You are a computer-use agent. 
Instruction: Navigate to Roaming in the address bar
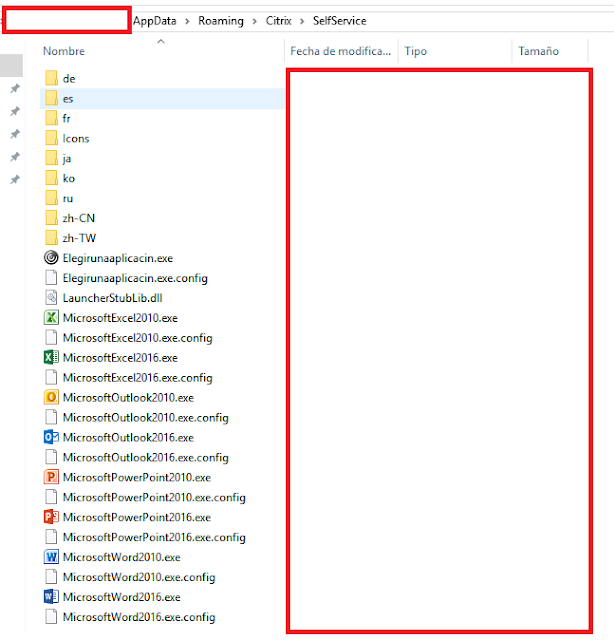tap(221, 21)
